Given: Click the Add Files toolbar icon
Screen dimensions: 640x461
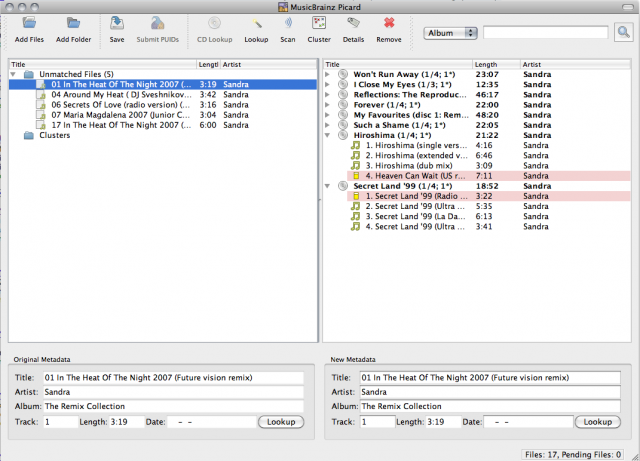Looking at the screenshot, I should click(29, 23).
